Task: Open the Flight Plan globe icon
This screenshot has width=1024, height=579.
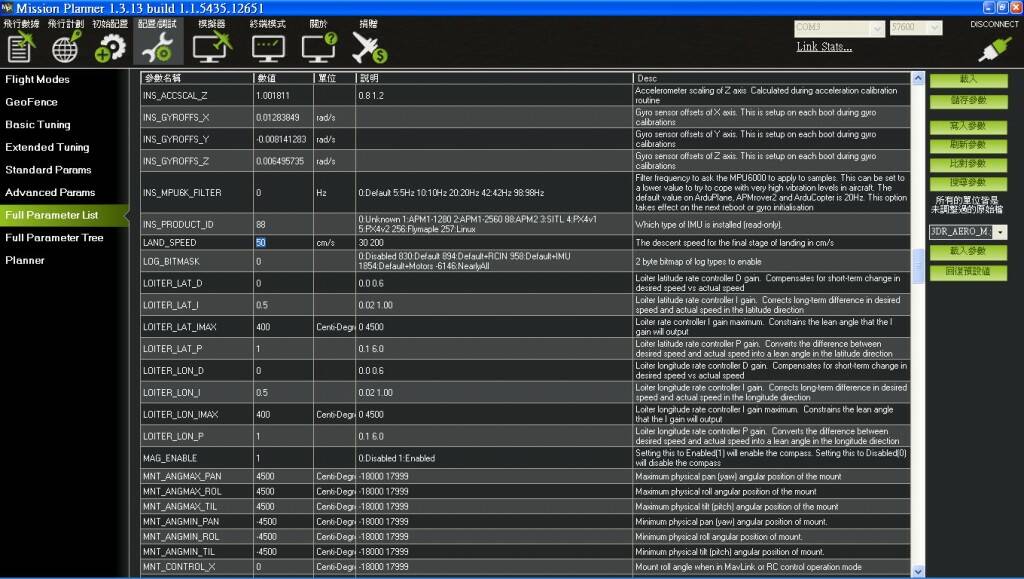Action: pos(66,46)
